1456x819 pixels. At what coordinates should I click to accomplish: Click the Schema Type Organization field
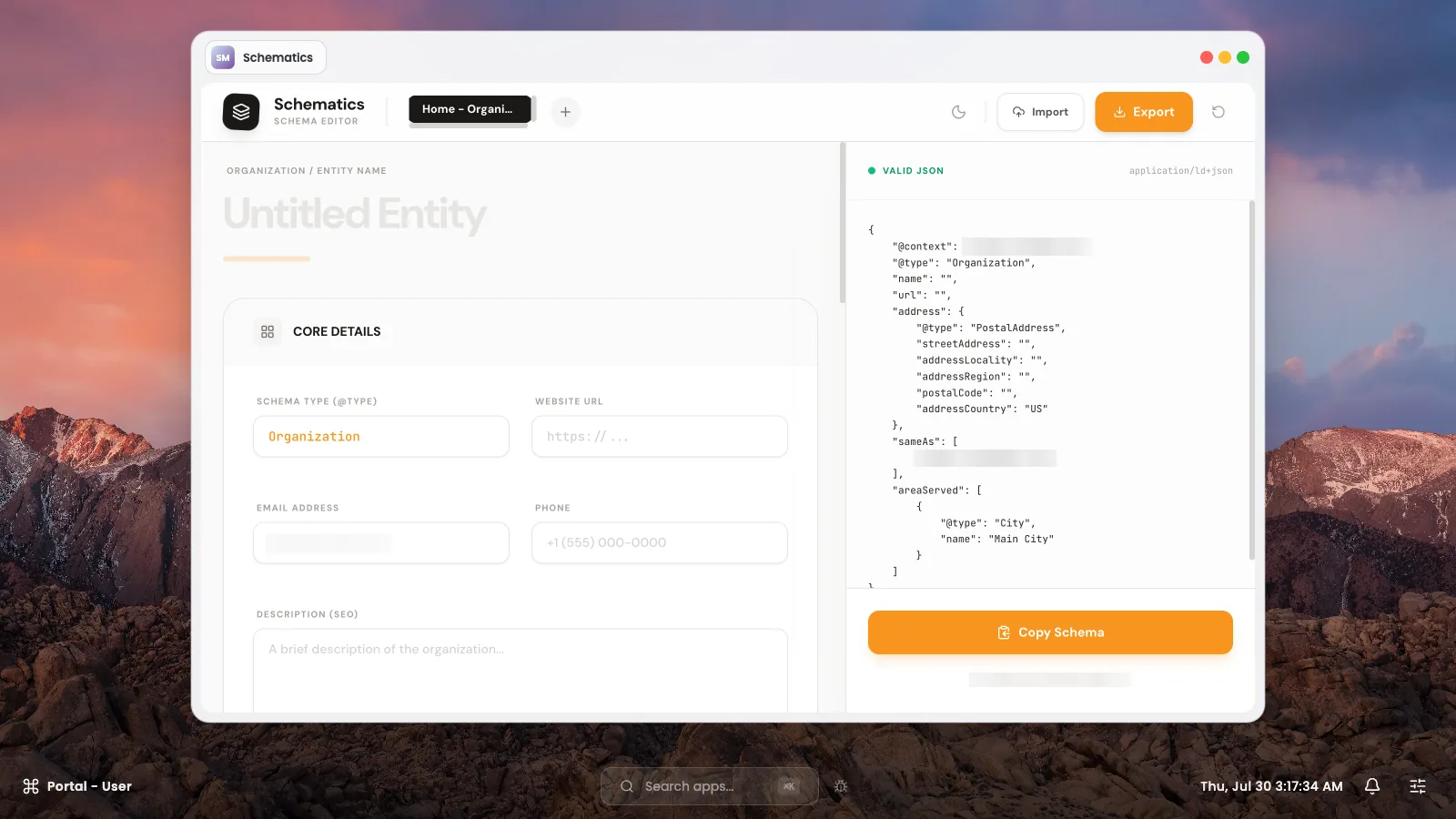pos(381,437)
